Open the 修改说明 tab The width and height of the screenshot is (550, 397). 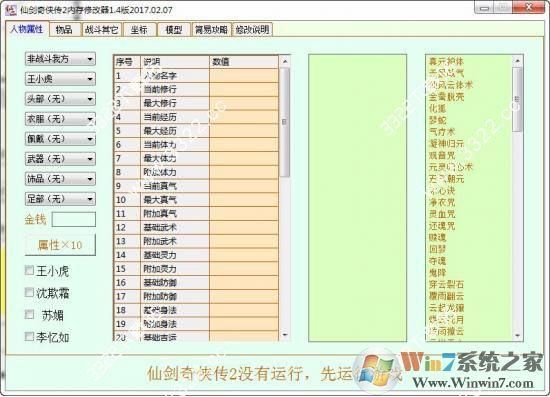click(252, 30)
